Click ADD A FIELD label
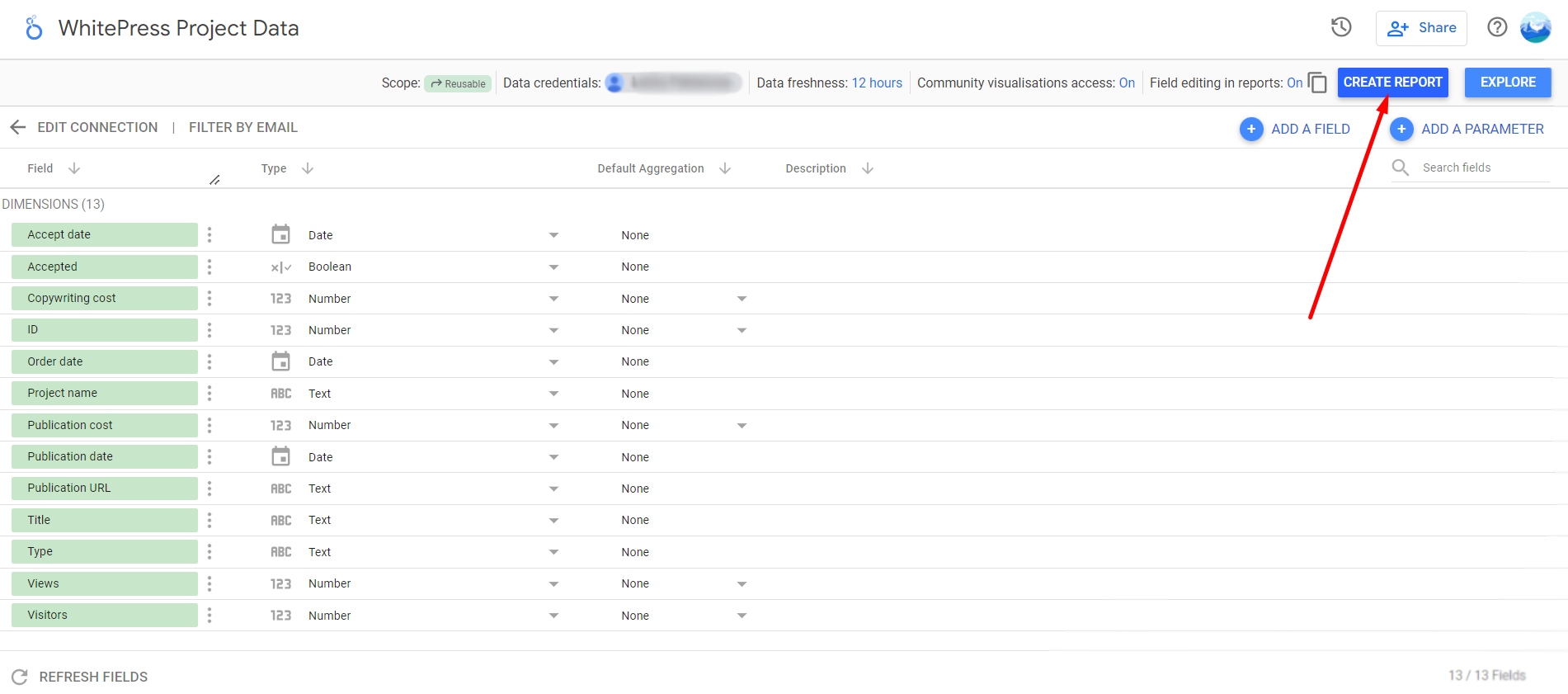The height and width of the screenshot is (694, 1568). coord(1311,129)
